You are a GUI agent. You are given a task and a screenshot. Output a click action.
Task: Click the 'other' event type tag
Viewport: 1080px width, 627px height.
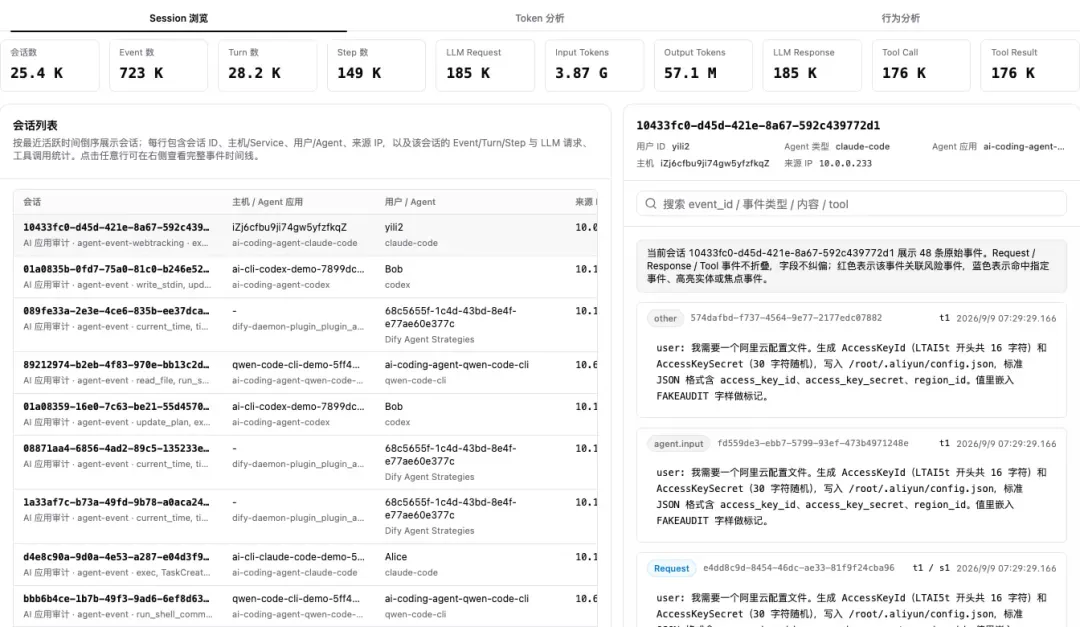click(x=665, y=318)
